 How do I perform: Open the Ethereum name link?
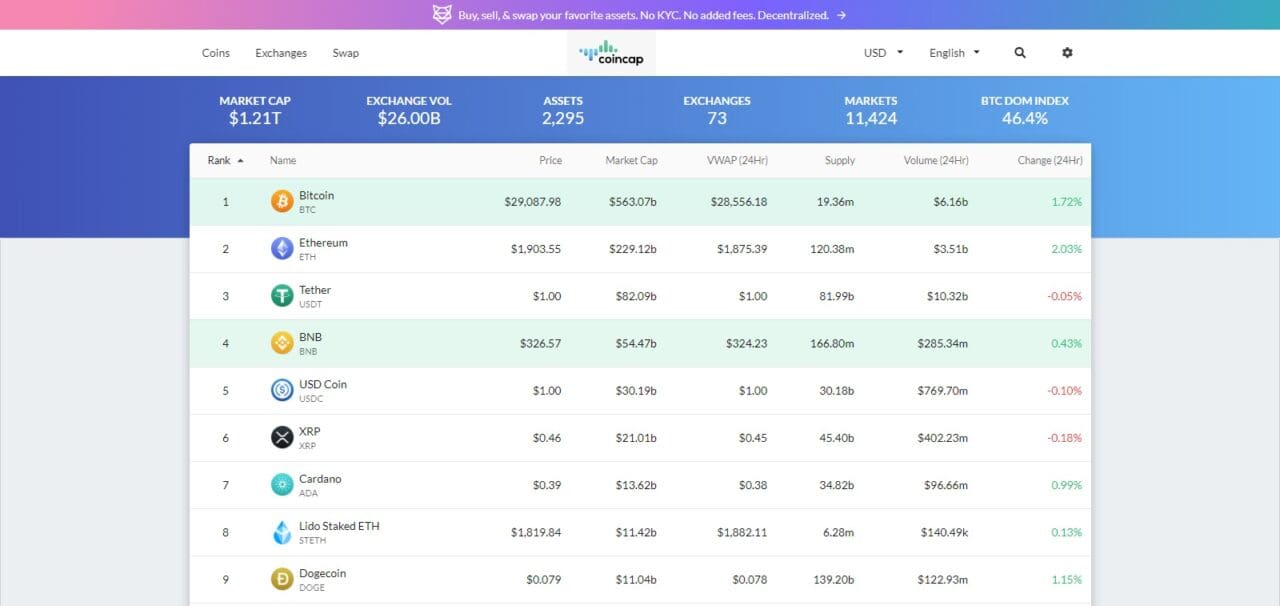323,242
